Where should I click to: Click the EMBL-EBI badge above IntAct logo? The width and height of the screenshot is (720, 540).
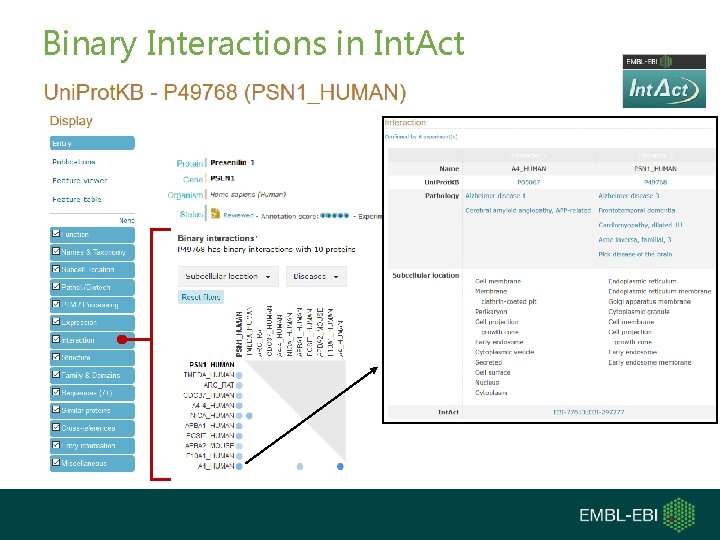(664, 62)
